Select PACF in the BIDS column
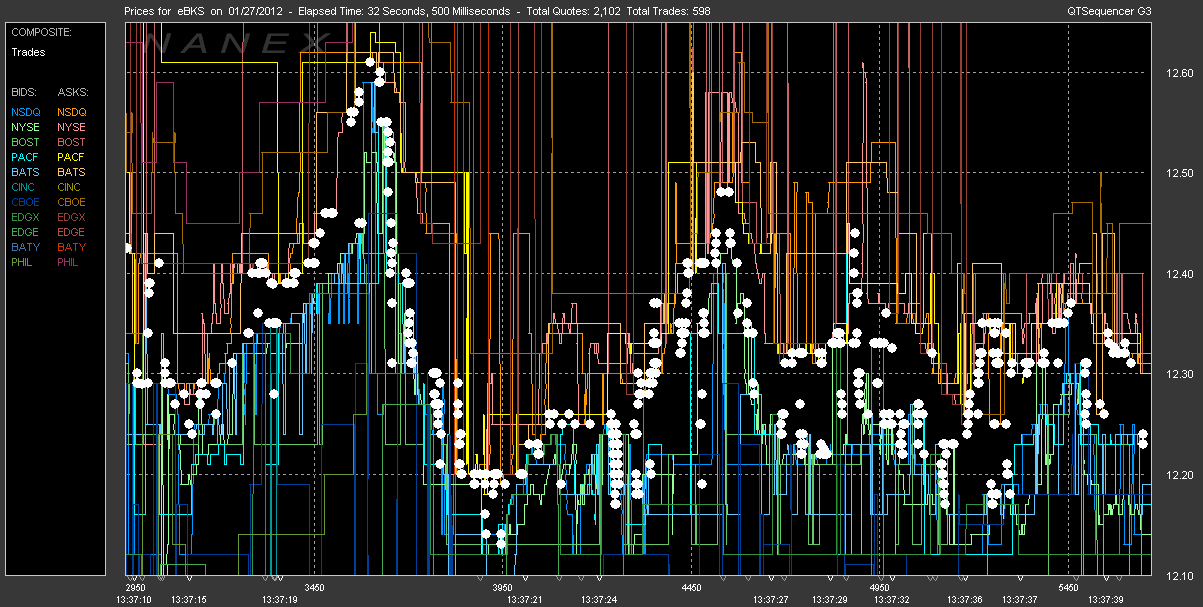This screenshot has width=1203, height=607. pos(26,157)
